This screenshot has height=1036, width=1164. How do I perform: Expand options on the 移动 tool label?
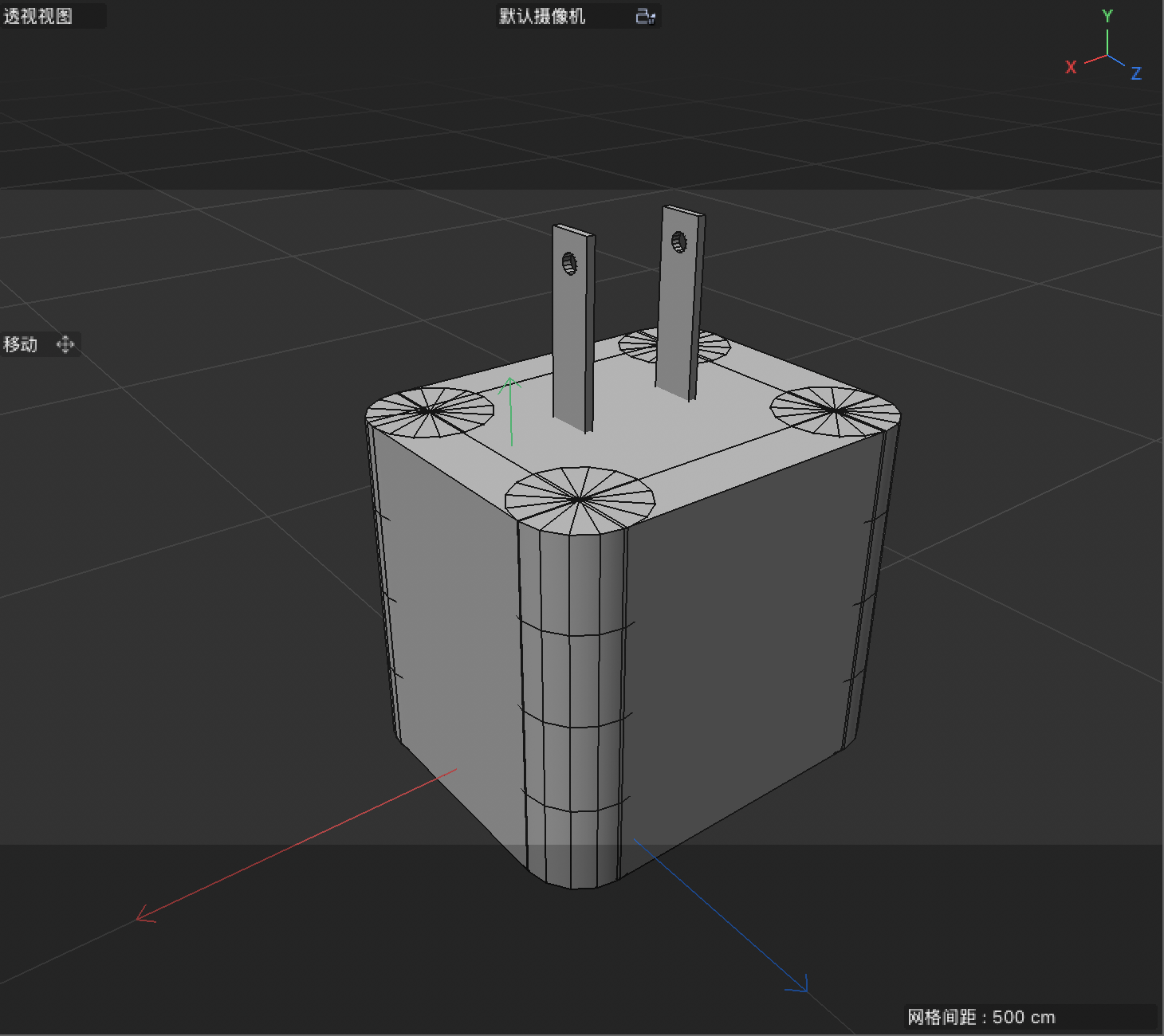(x=20, y=343)
